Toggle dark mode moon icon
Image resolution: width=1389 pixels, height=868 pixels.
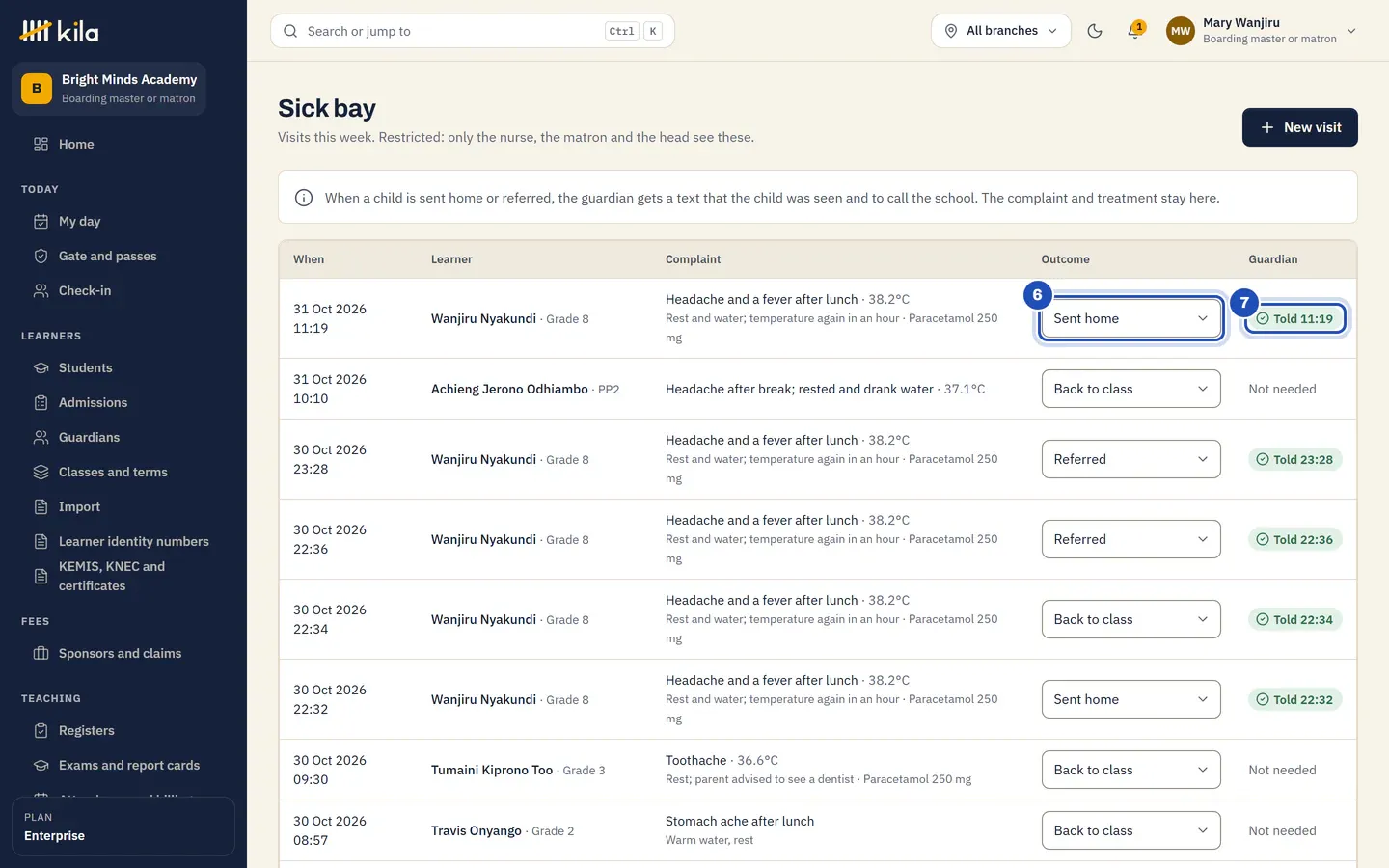(1095, 31)
